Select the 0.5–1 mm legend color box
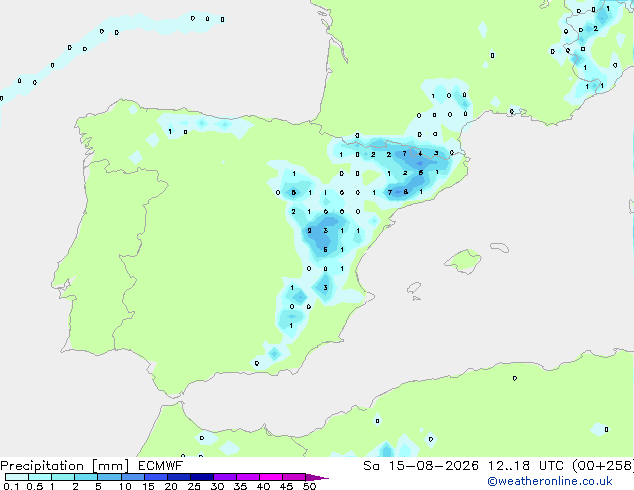634x490 pixels. point(40,477)
